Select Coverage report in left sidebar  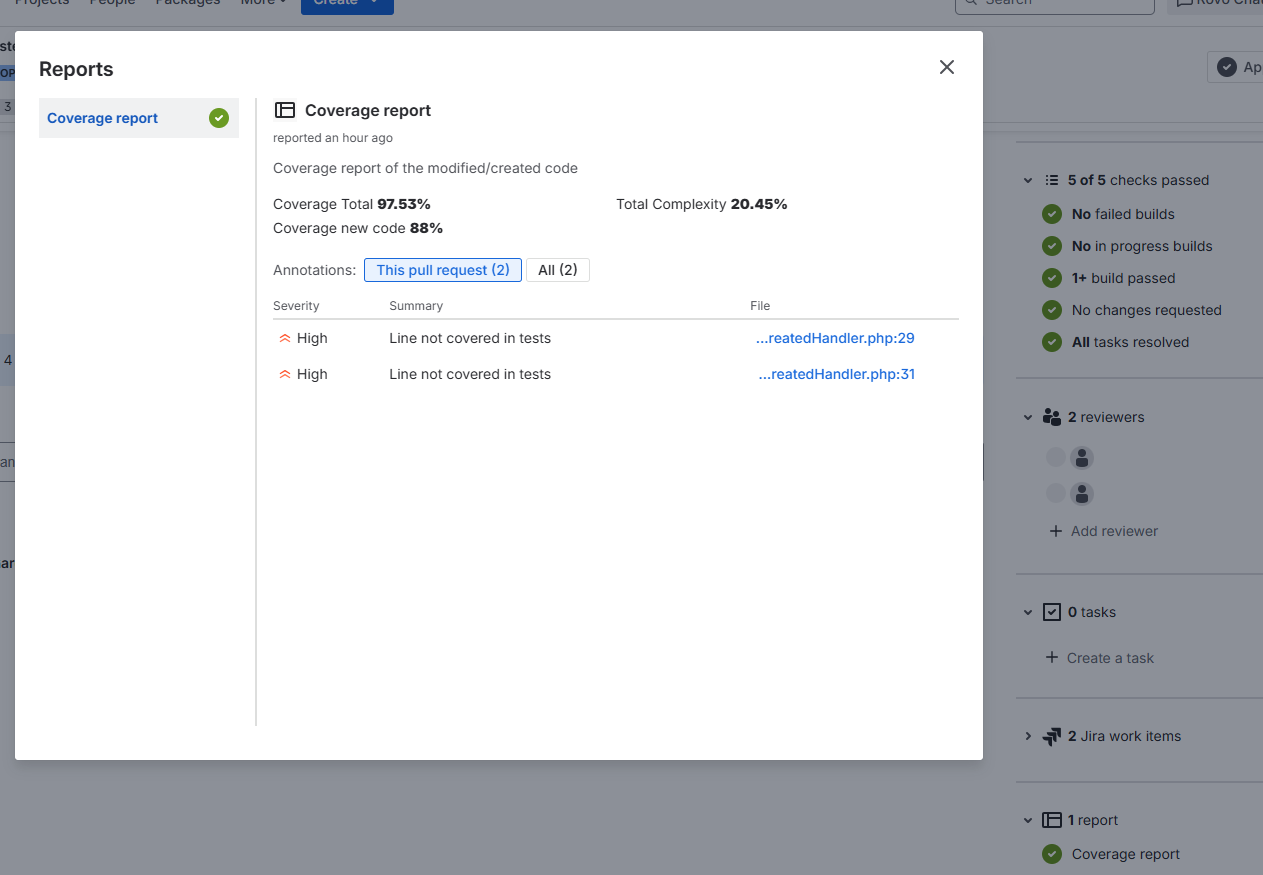[x=103, y=118]
